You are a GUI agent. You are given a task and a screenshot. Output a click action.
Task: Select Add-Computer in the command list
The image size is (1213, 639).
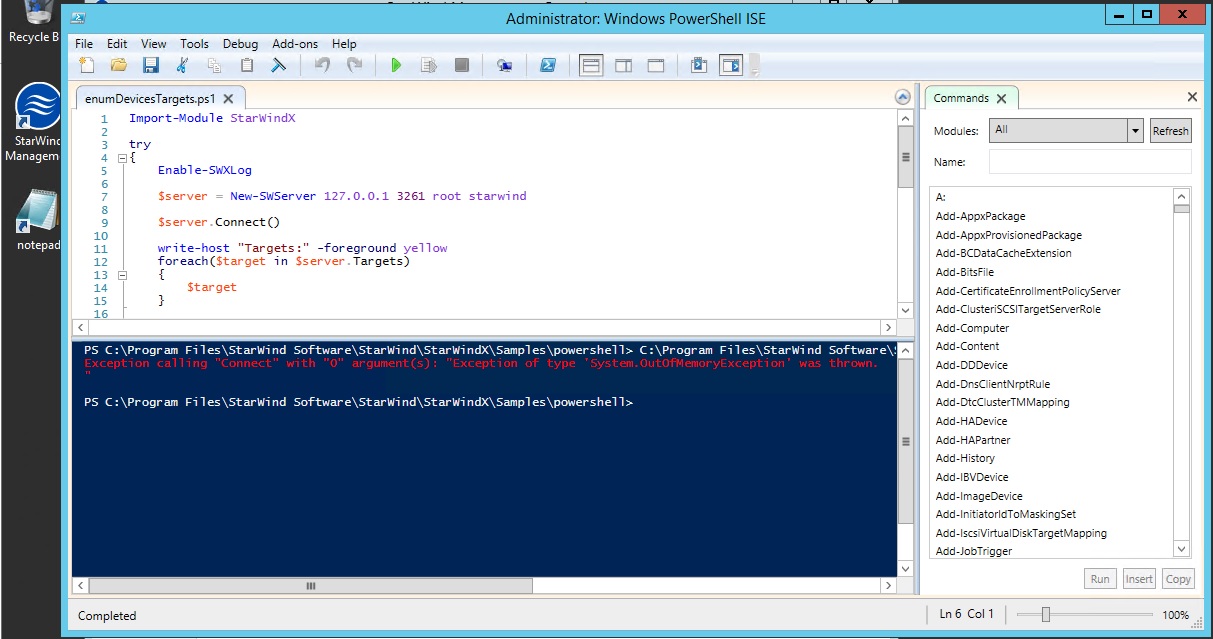(x=972, y=328)
